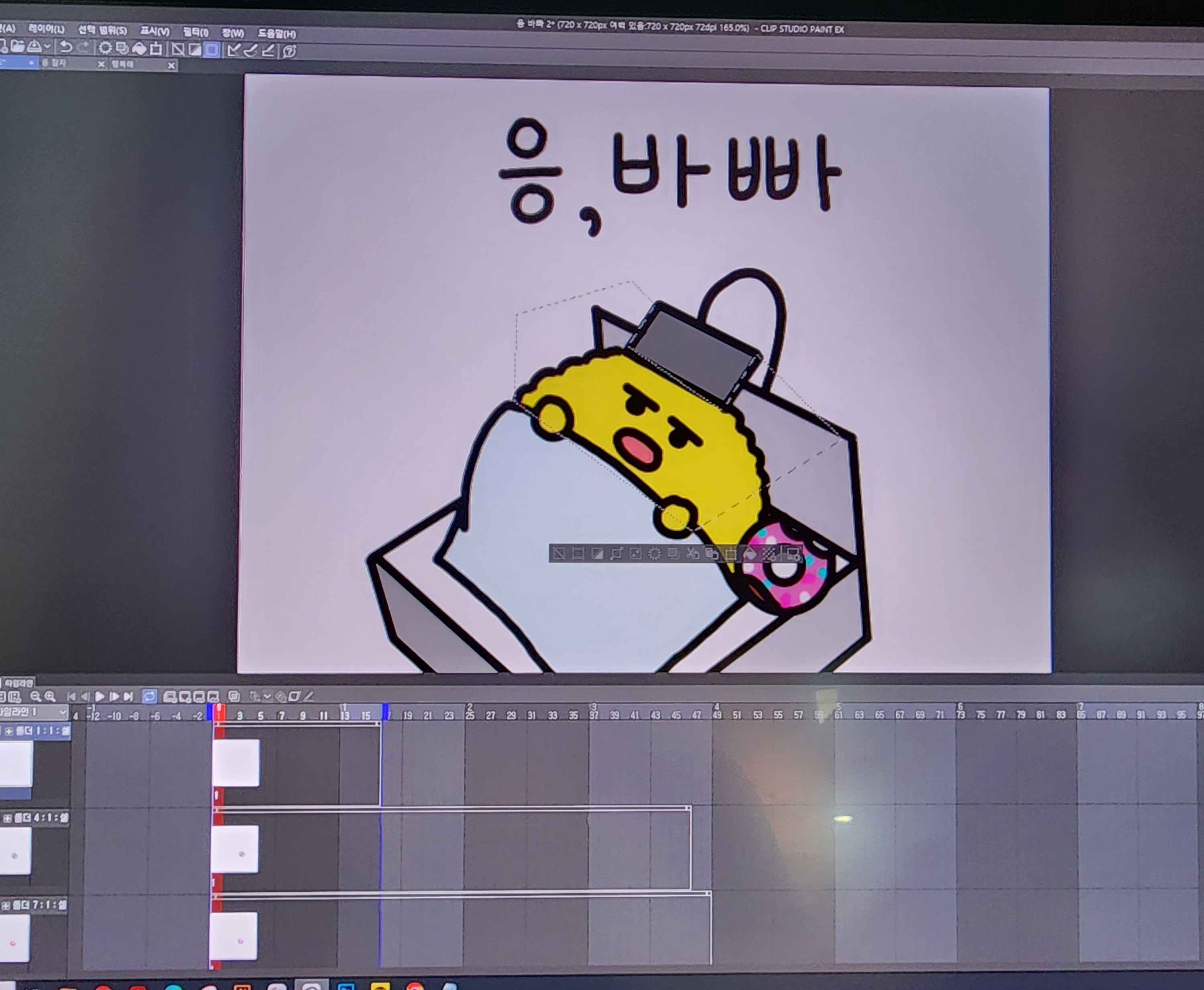This screenshot has width=1204, height=990.
Task: Open the 선택 범위(S) menu
Action: [x=103, y=30]
